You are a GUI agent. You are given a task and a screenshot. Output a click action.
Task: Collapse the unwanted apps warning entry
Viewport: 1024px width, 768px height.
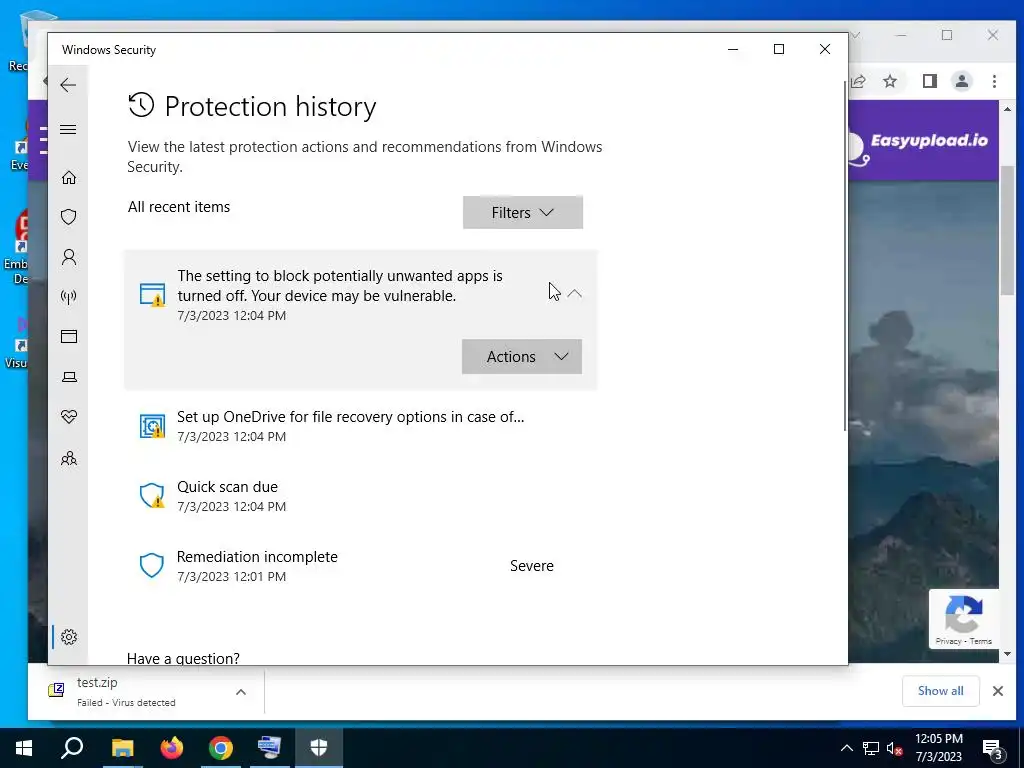click(x=575, y=294)
